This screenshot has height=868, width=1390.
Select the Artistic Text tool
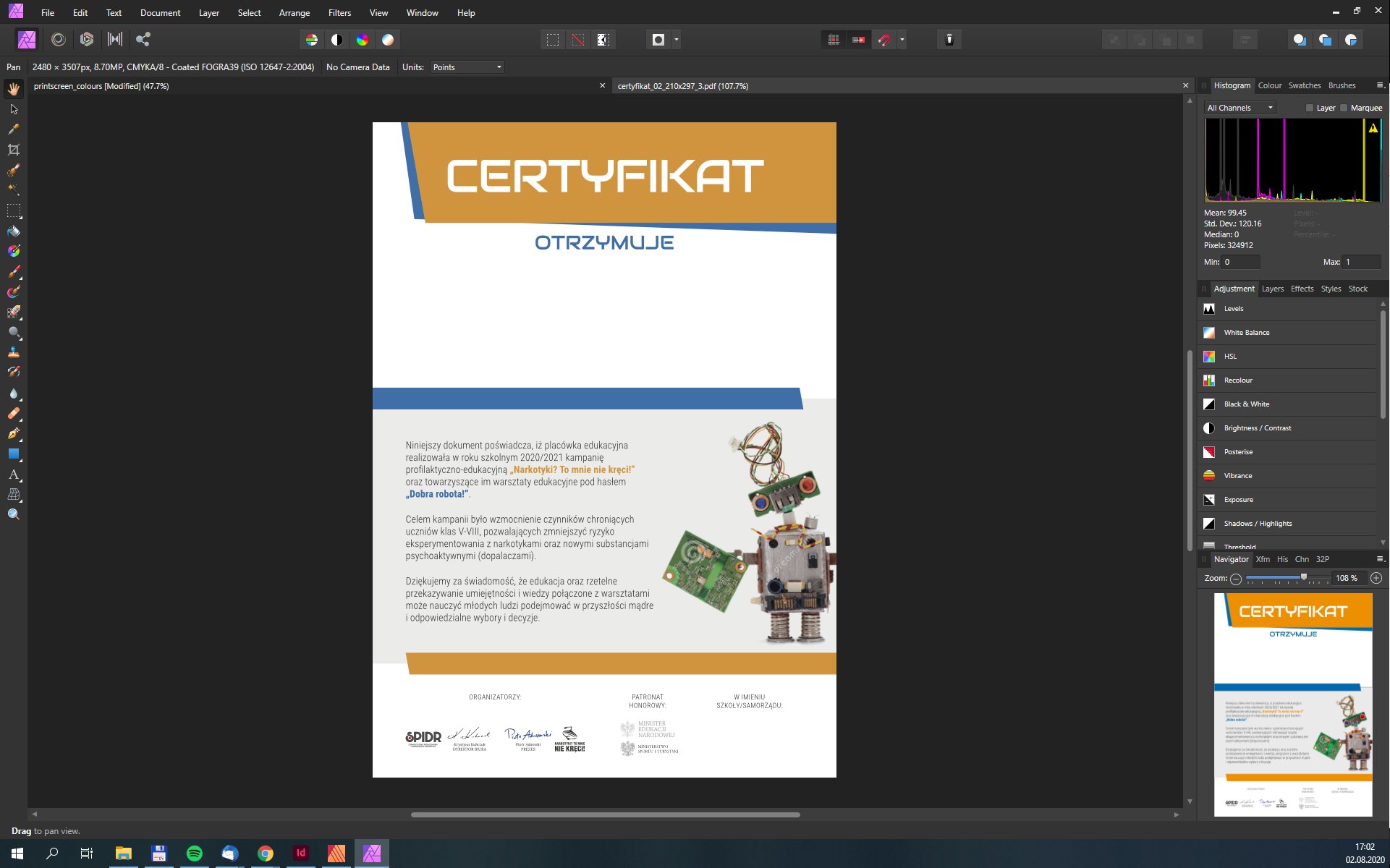click(x=14, y=475)
